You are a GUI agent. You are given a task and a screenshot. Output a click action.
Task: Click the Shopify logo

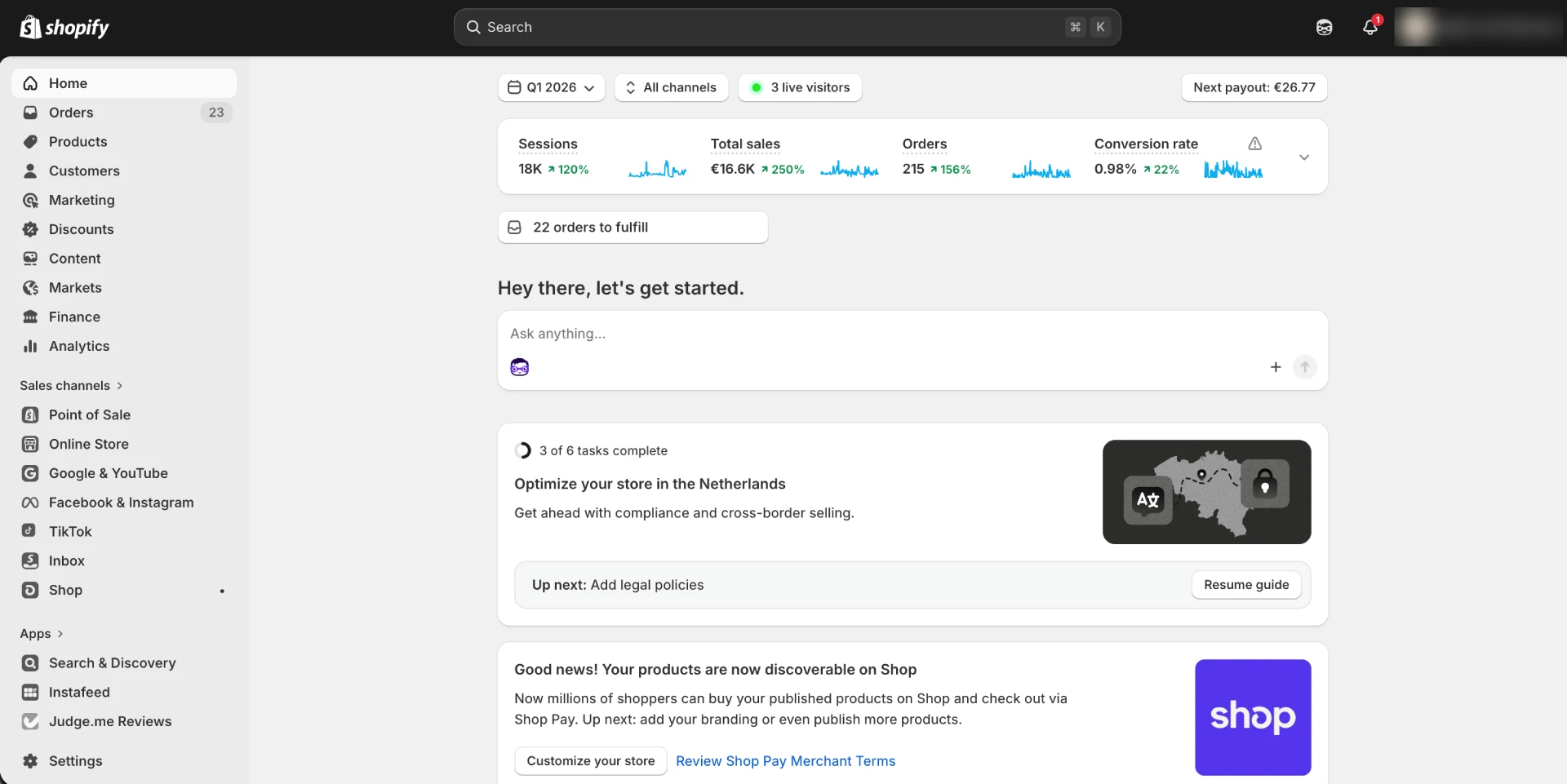click(x=64, y=27)
